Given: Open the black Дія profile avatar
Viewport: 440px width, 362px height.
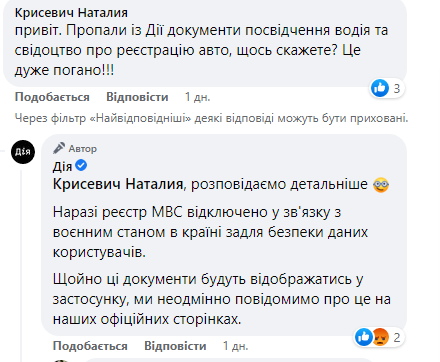Looking at the screenshot, I should click(23, 152).
